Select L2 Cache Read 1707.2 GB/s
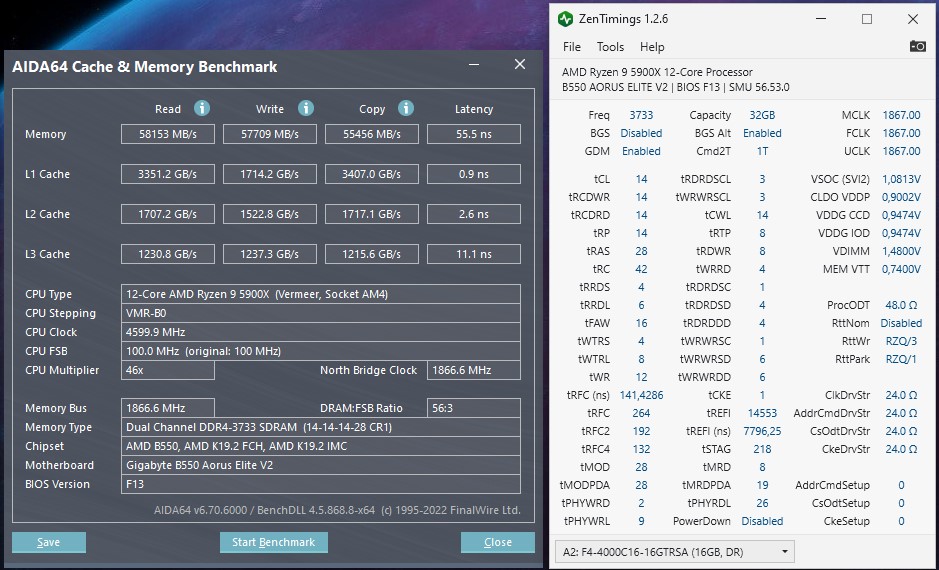The height and width of the screenshot is (570, 939). pos(168,214)
